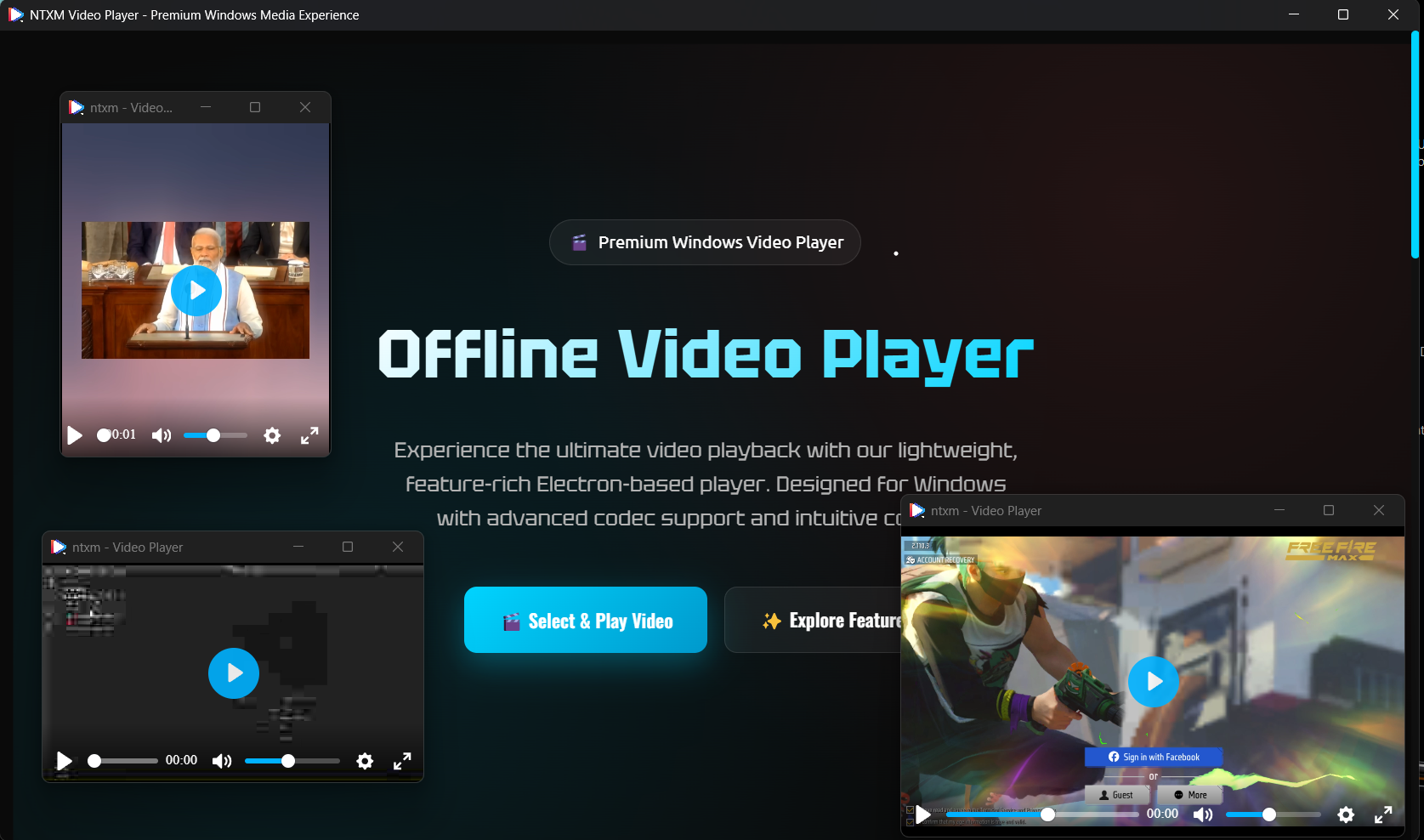The height and width of the screenshot is (840, 1424).
Task: Click the Offline Video Player headline
Action: pyautogui.click(x=706, y=355)
